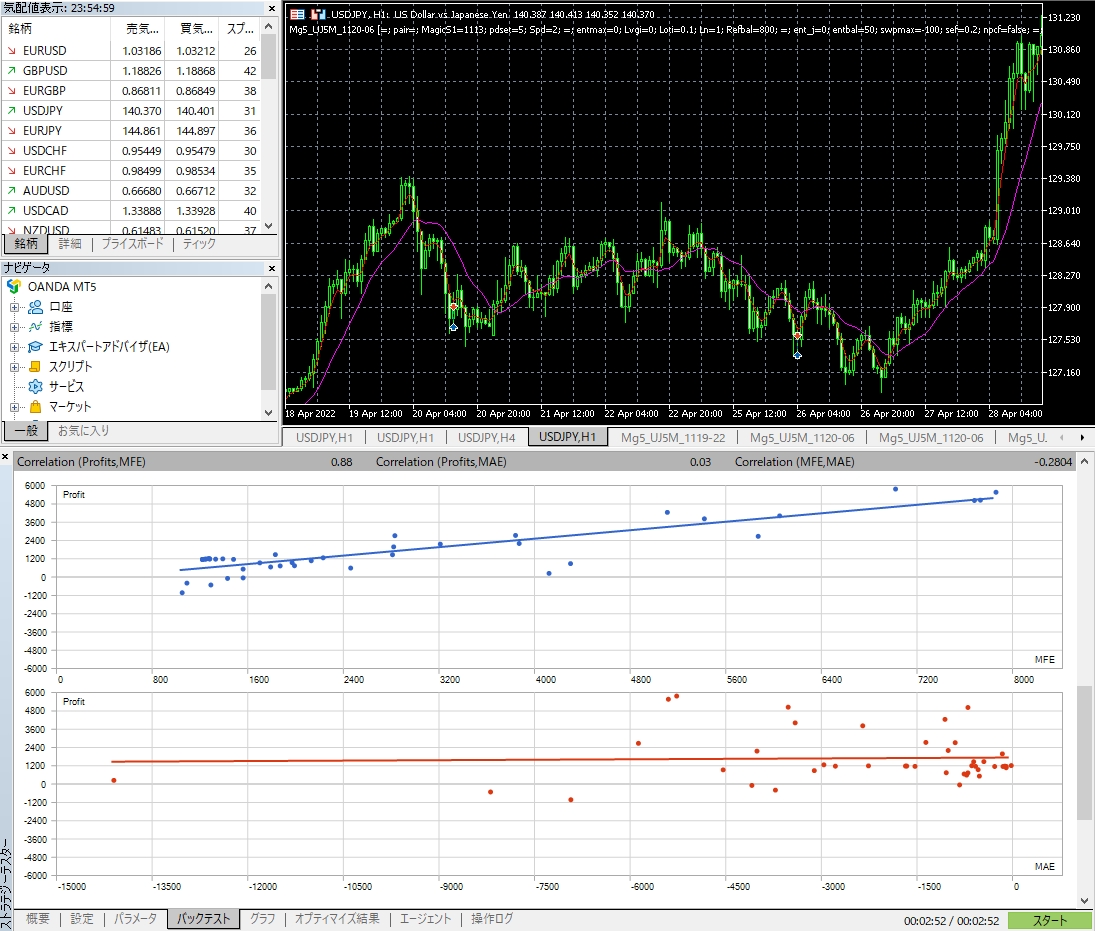Screen dimensions: 1095x931
Task: Open the 操作ログ tab
Action: (x=492, y=918)
